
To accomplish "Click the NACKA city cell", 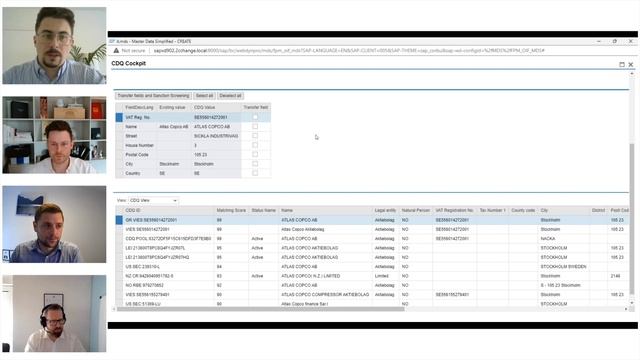I will tap(563, 239).
